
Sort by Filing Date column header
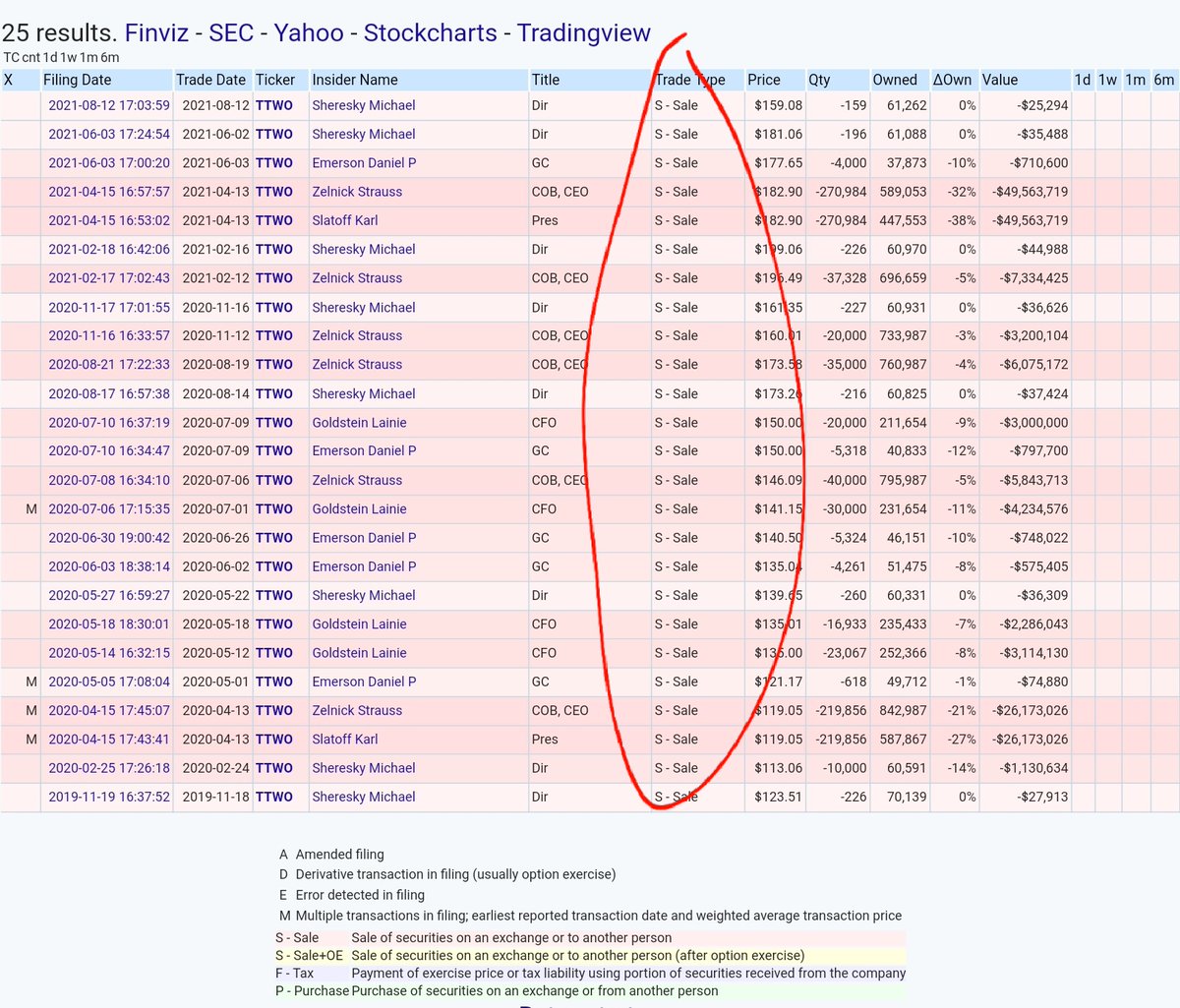click(78, 80)
